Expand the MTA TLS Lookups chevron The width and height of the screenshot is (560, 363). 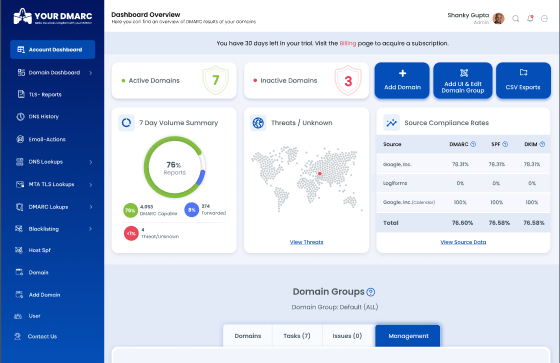pos(91,185)
